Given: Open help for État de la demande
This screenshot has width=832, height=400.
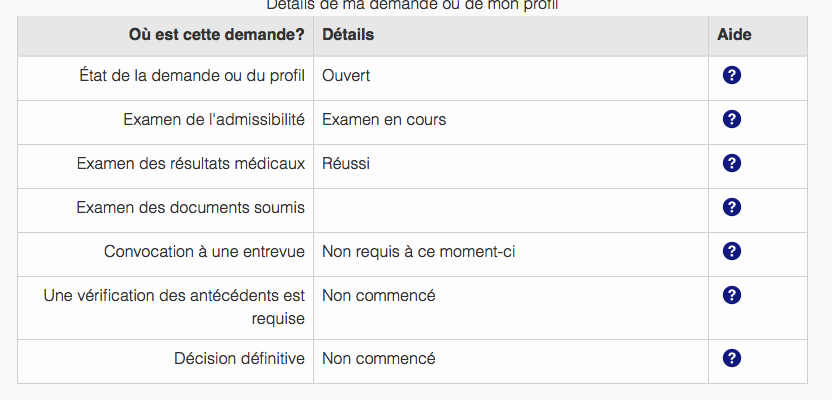Looking at the screenshot, I should 731,75.
